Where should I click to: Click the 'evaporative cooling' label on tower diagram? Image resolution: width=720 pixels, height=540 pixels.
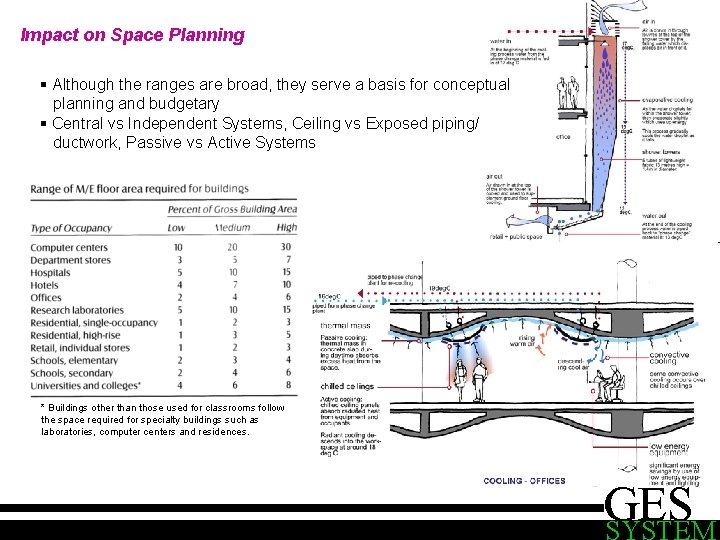click(x=667, y=100)
